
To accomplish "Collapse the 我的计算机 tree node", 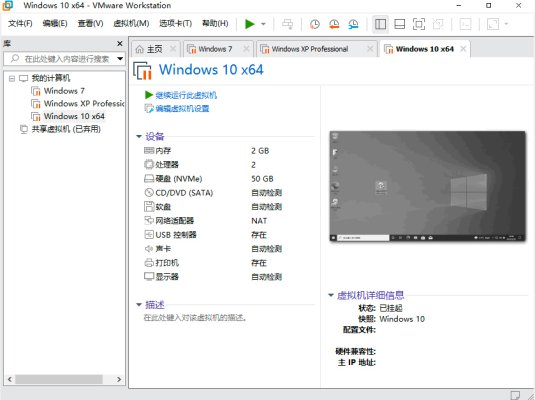I will coord(12,78).
